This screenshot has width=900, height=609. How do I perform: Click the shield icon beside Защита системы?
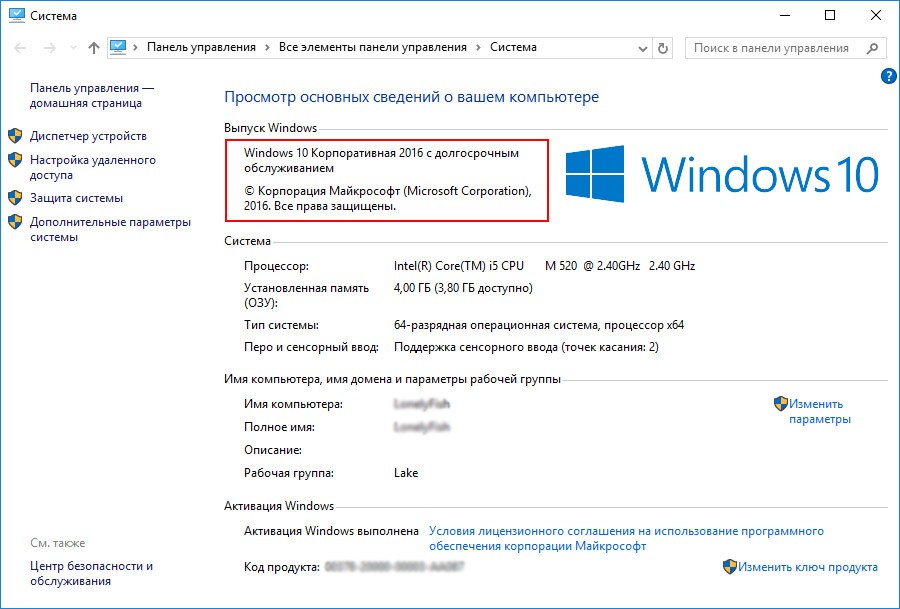(15, 198)
